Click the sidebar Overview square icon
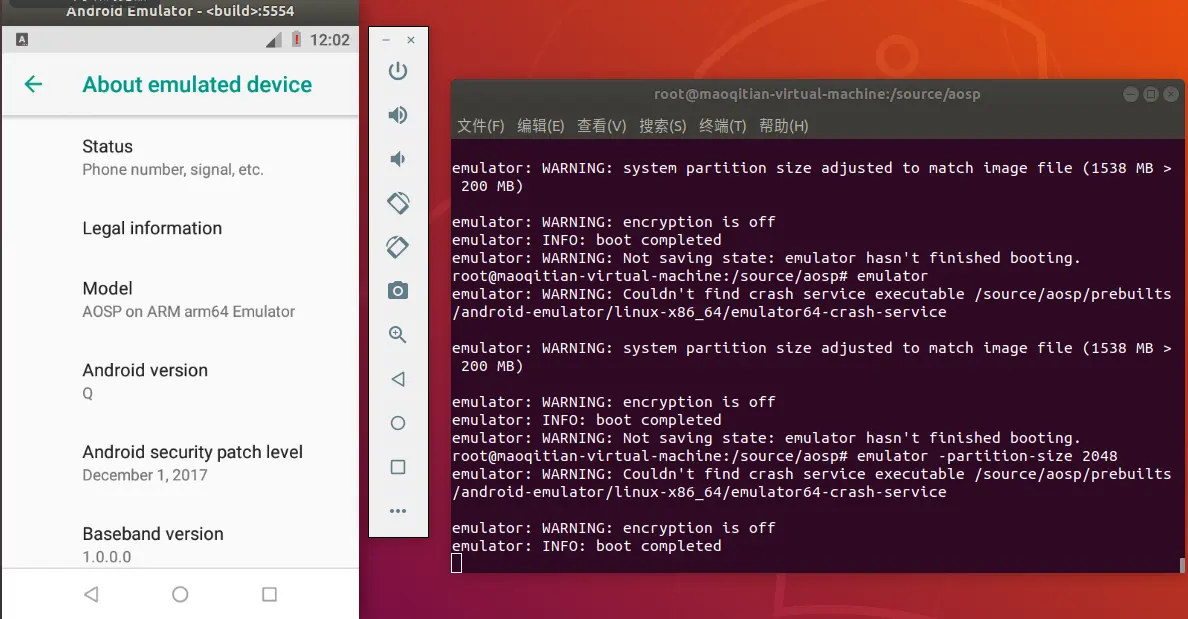Screen dimensions: 1188x619 (x=398, y=467)
